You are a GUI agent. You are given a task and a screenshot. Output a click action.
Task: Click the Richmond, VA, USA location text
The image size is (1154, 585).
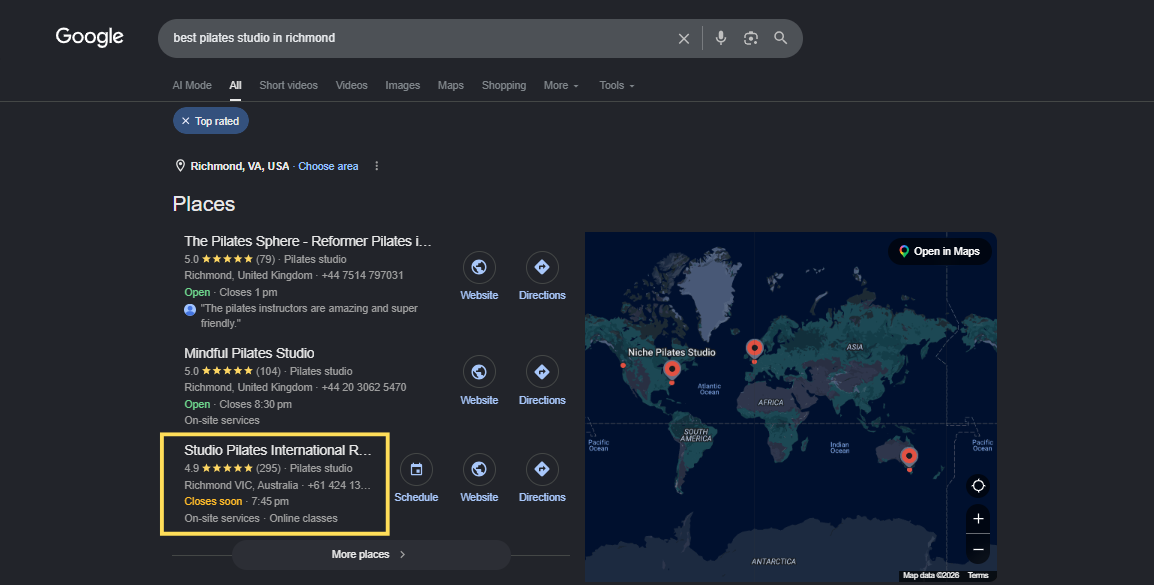239,166
